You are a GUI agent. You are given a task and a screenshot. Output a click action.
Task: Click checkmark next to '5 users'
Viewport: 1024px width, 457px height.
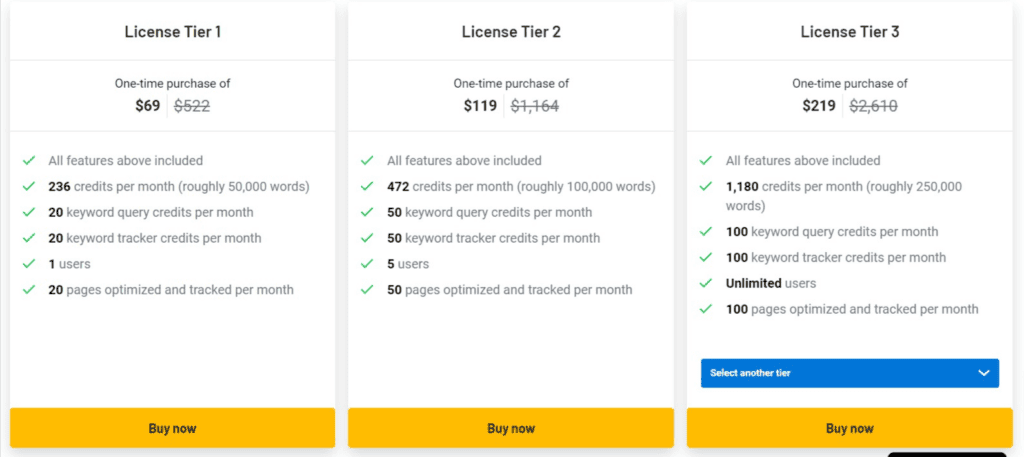[x=368, y=264]
